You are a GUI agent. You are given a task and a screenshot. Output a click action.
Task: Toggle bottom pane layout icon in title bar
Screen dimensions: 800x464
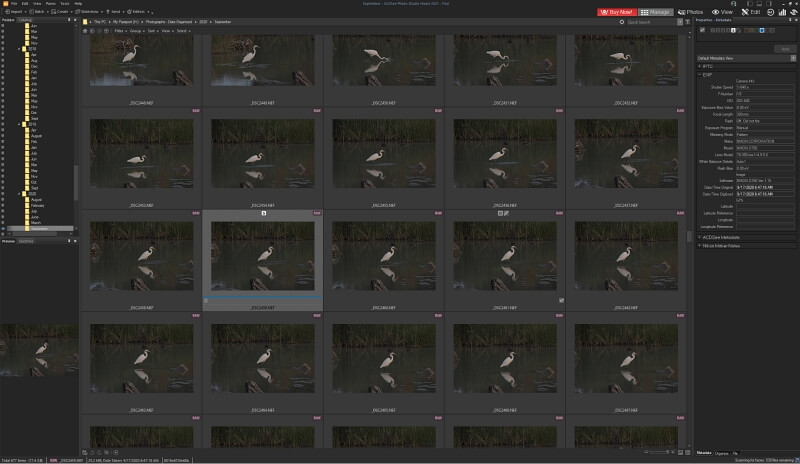point(759,4)
